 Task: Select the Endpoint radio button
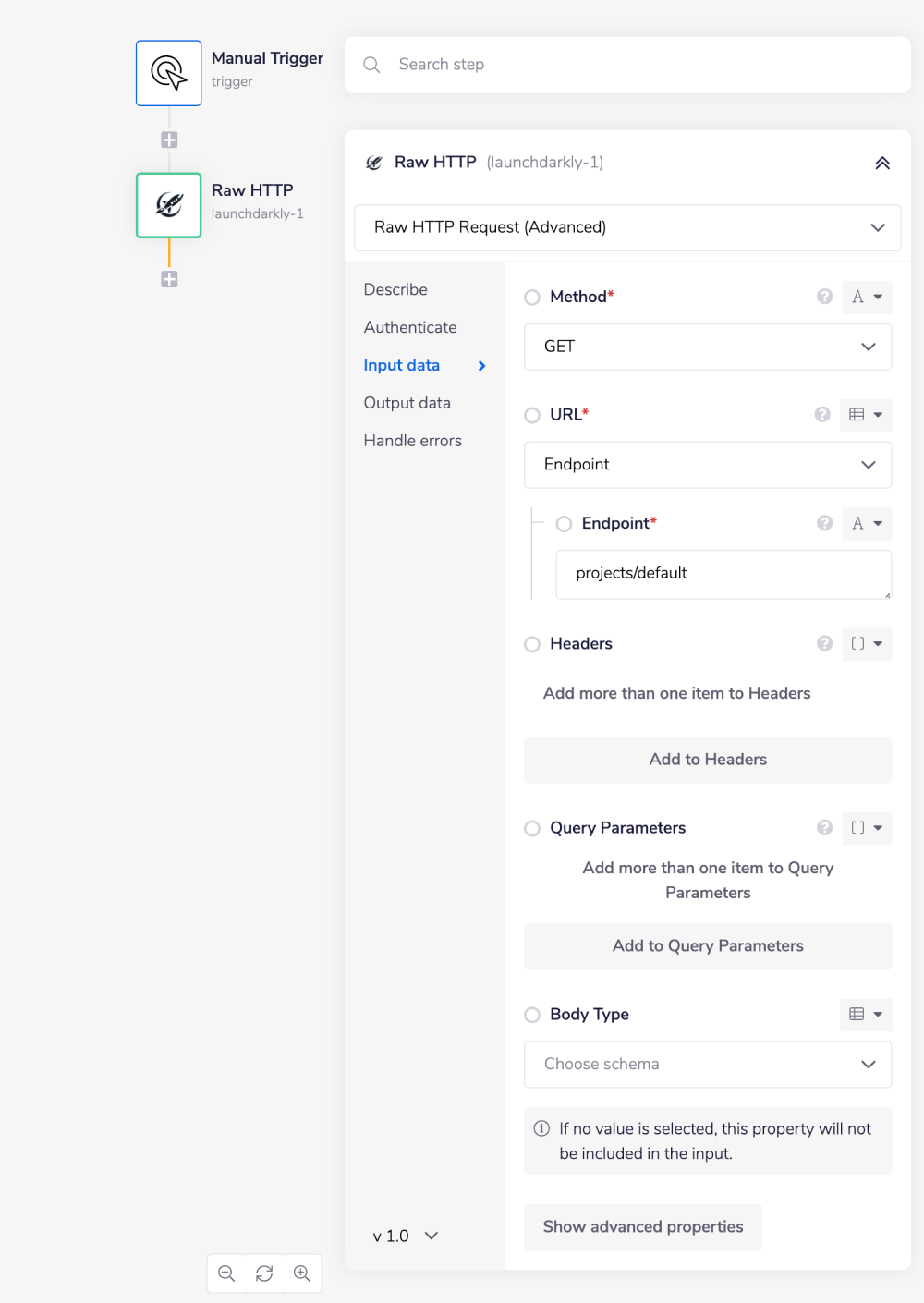pyautogui.click(x=565, y=523)
